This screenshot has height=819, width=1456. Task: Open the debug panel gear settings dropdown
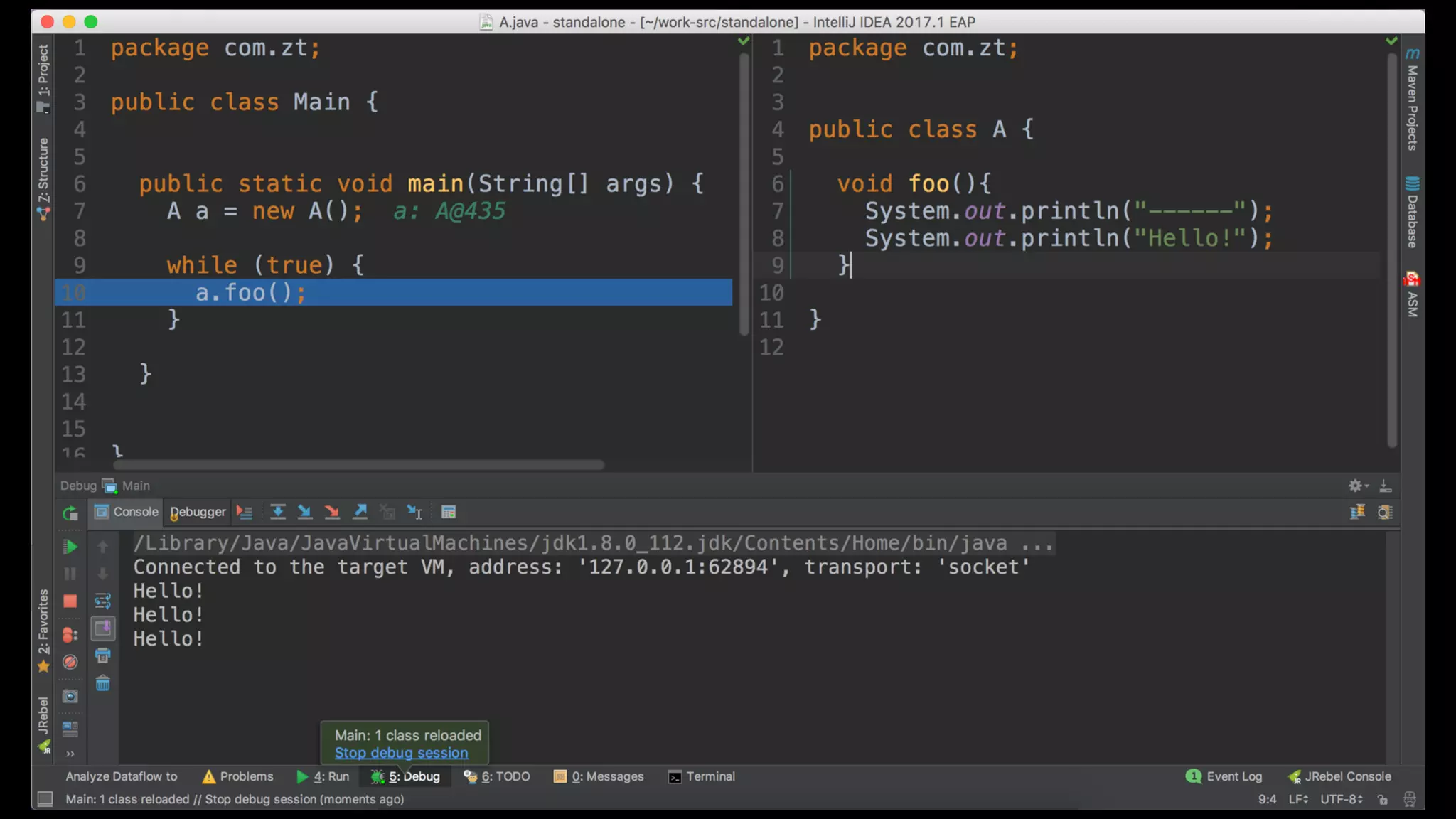[1357, 486]
